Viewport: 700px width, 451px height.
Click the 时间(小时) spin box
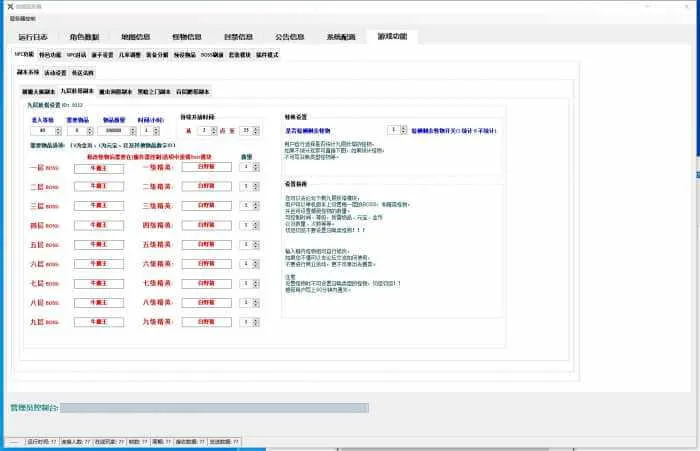tap(150, 131)
